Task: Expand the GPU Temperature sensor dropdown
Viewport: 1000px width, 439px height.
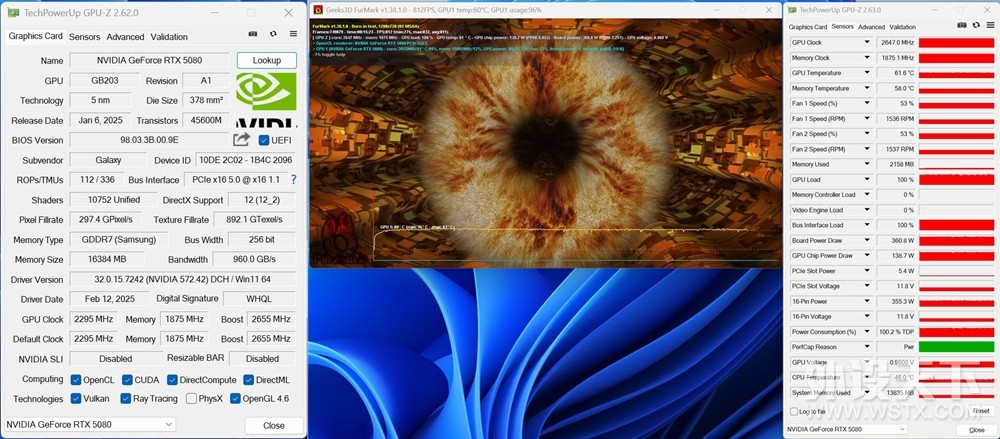Action: [x=867, y=73]
